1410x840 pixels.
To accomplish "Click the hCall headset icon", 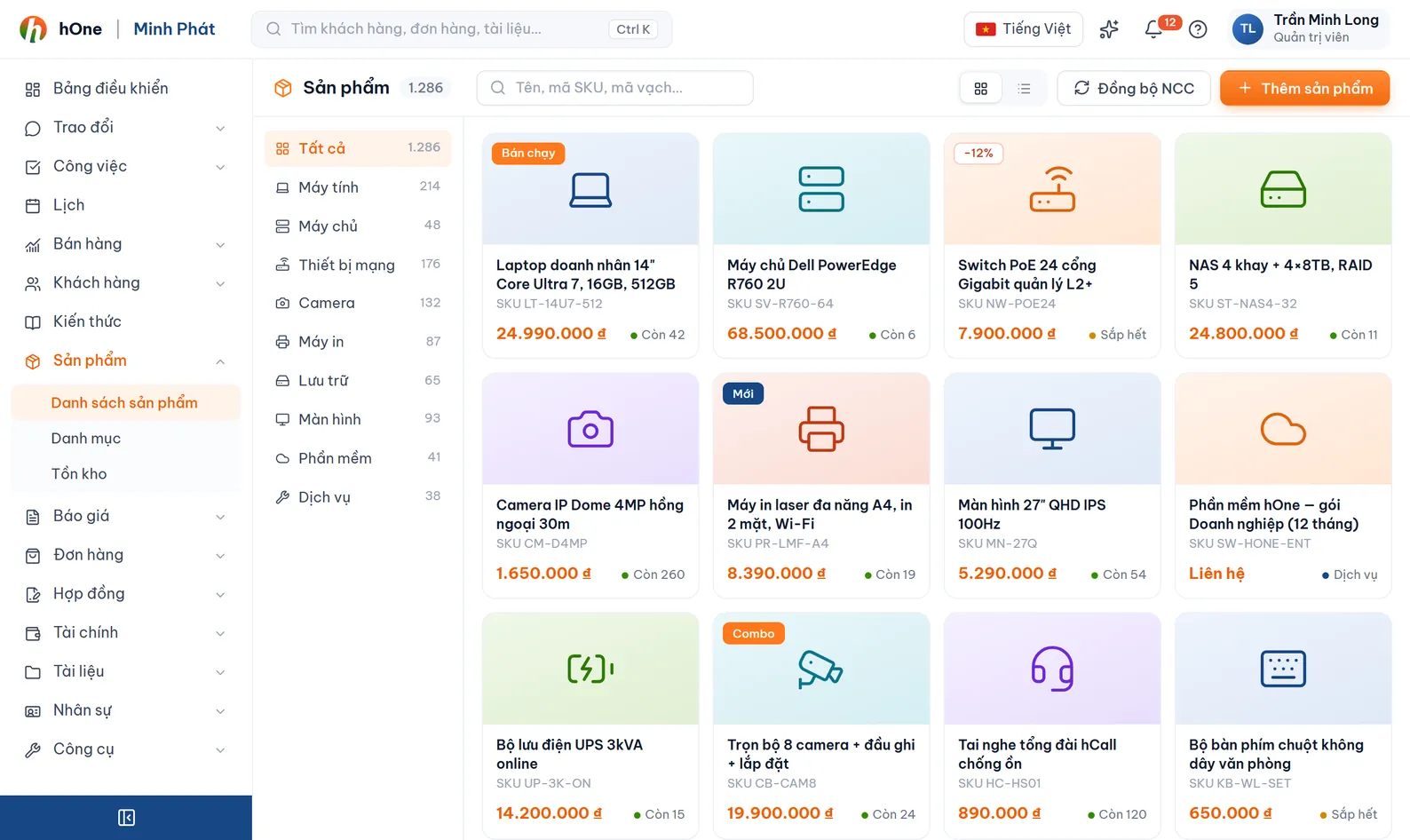I will [x=1052, y=669].
